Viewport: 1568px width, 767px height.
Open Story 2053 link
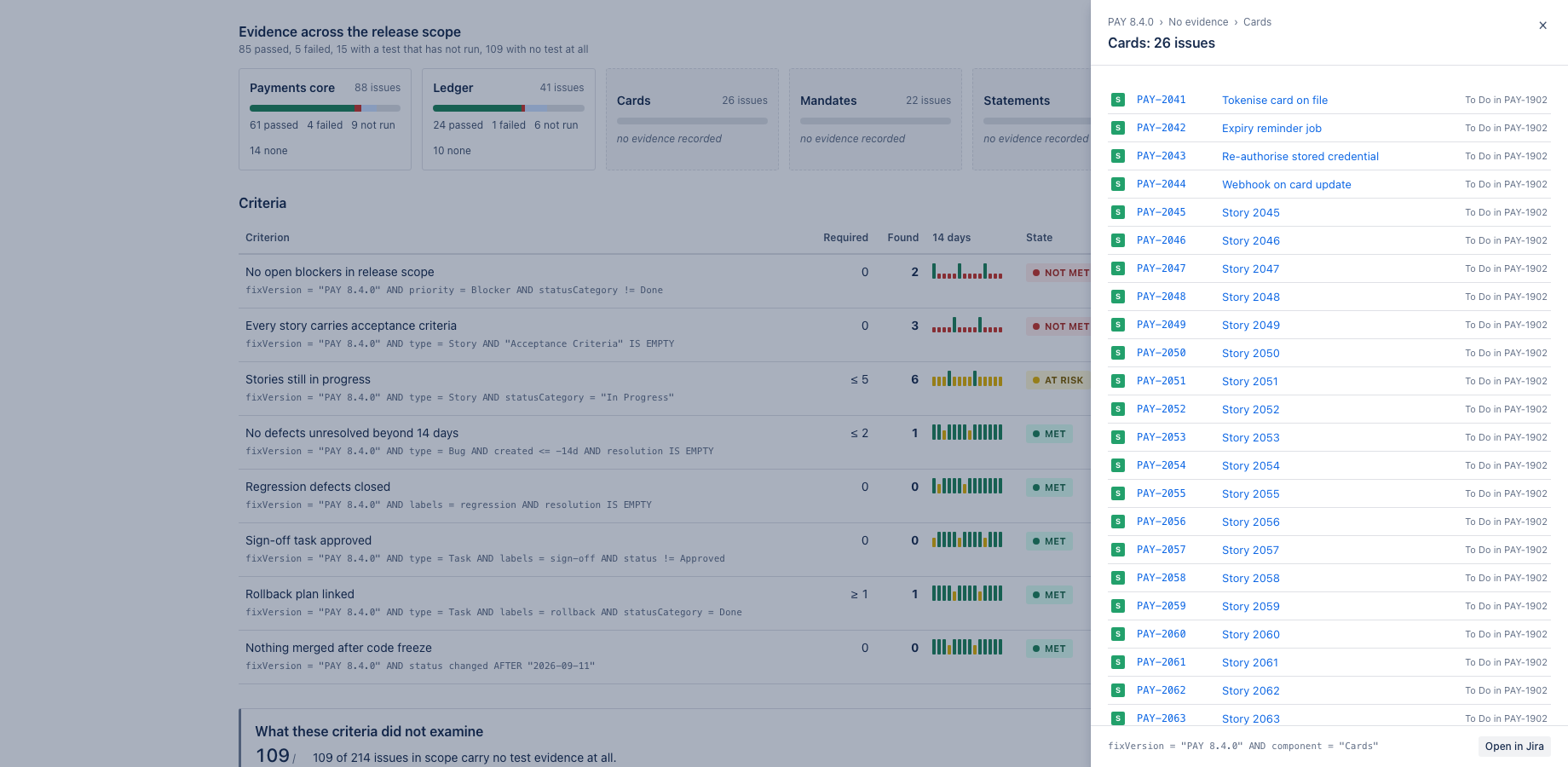[1251, 437]
